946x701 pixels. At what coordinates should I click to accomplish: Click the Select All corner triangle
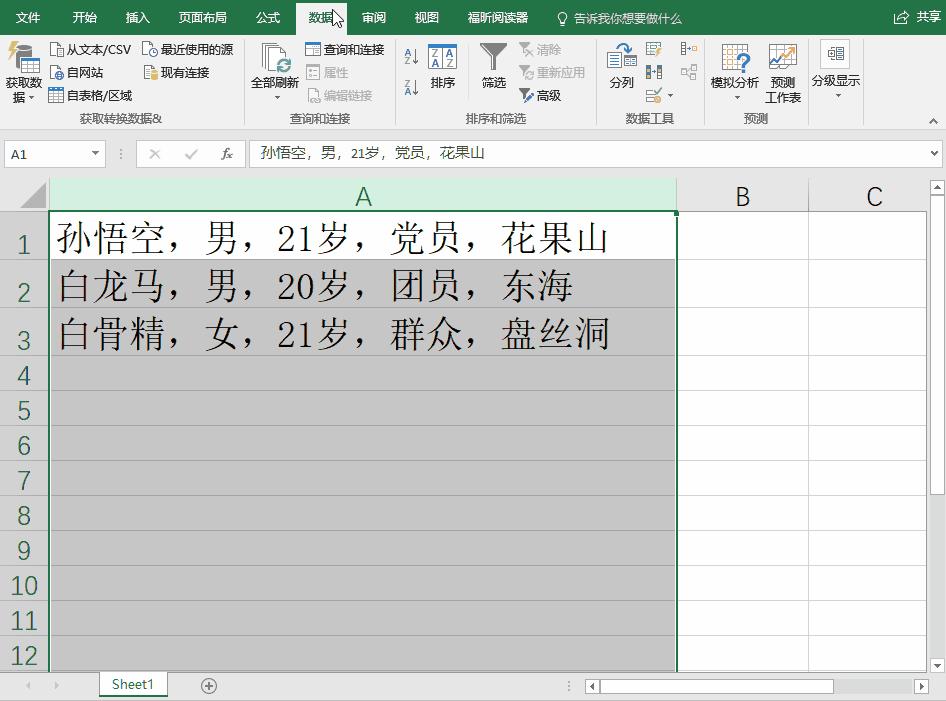pyautogui.click(x=33, y=196)
